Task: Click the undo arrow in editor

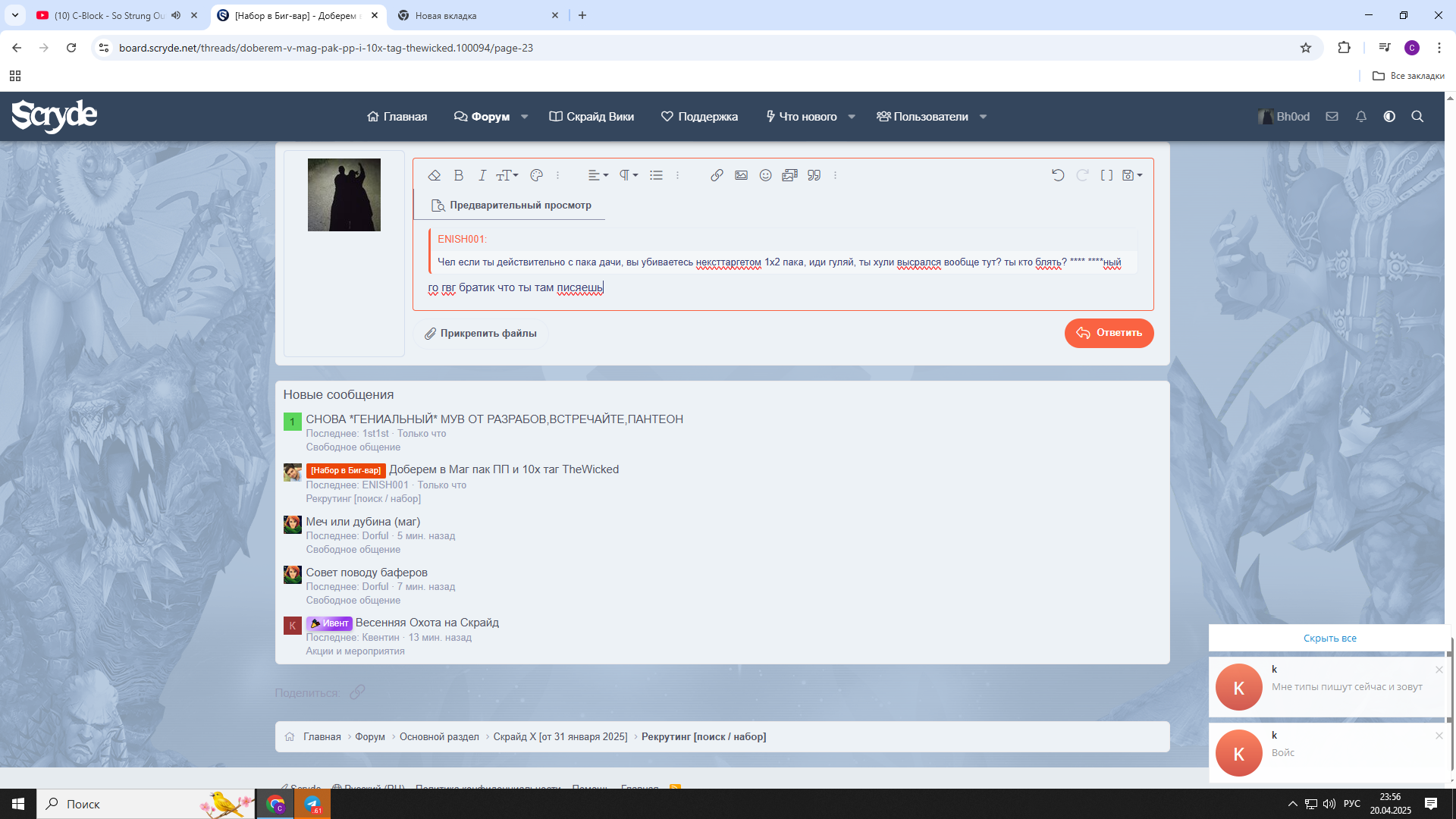Action: click(x=1057, y=175)
